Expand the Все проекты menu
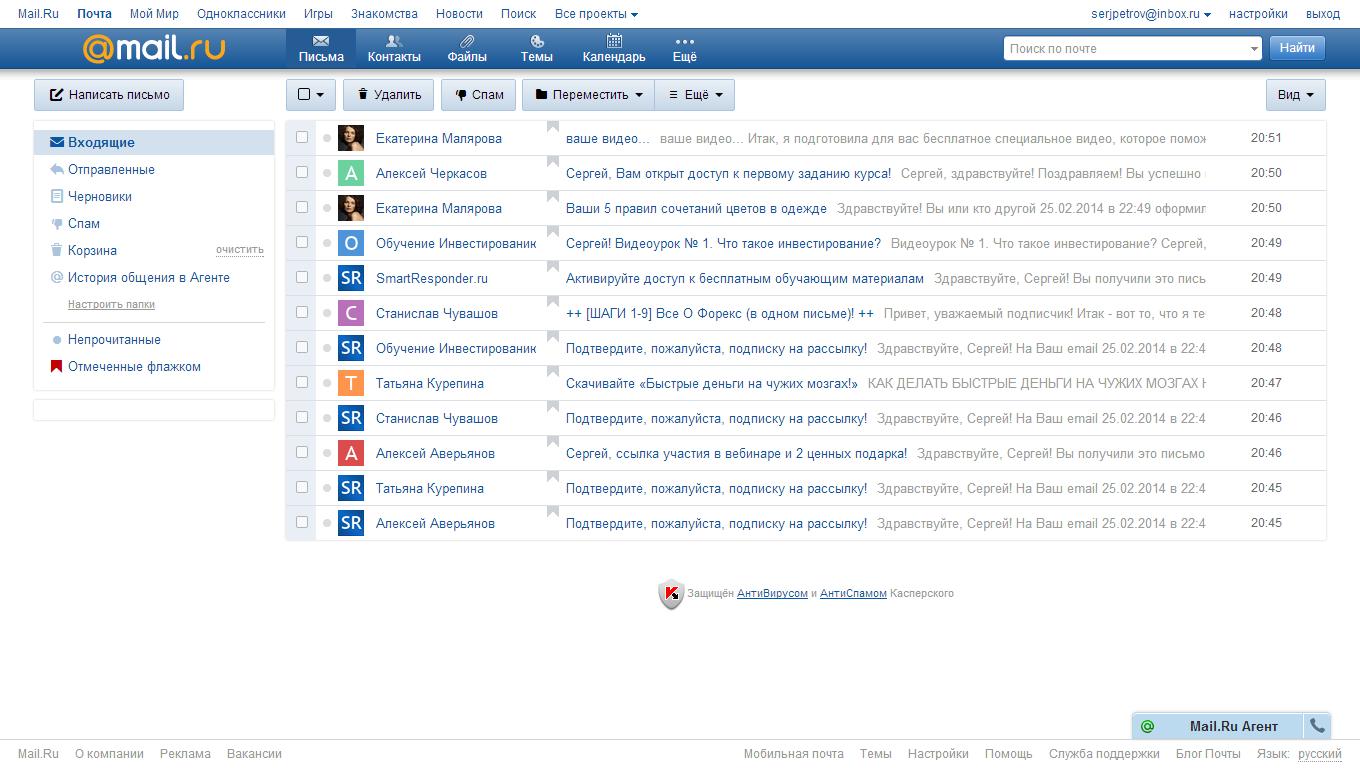The image size is (1360, 768). click(596, 14)
